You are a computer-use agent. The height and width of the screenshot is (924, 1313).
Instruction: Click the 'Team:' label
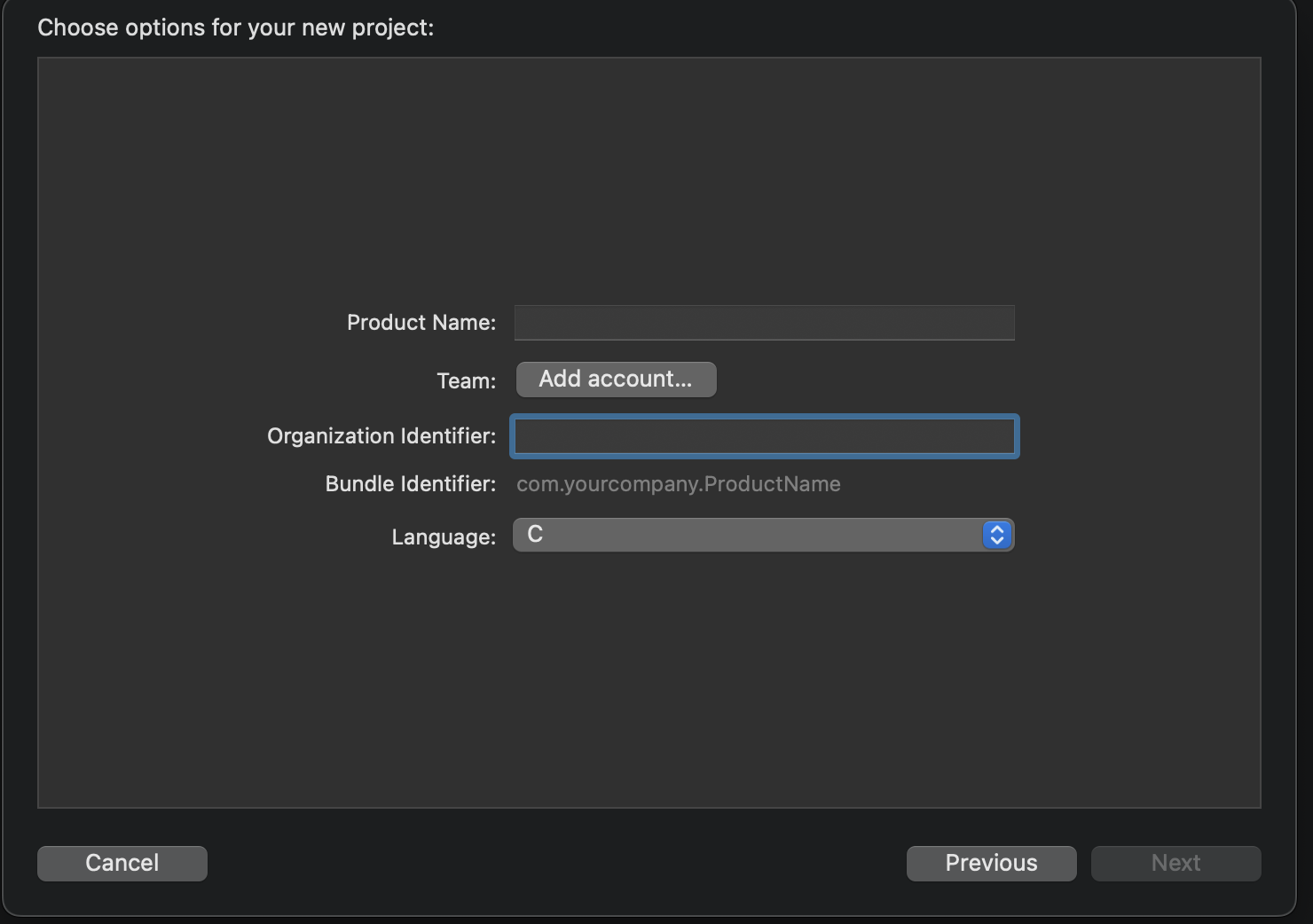click(466, 381)
